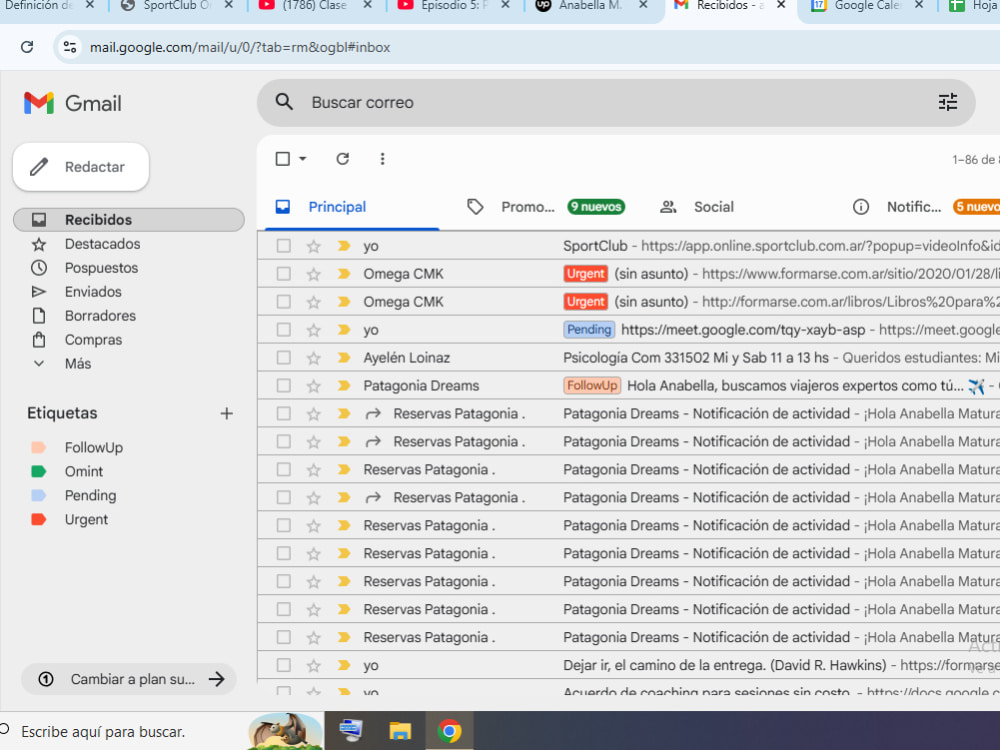1000x750 pixels.
Task: Reload the page in browser toolbar
Action: 27,47
